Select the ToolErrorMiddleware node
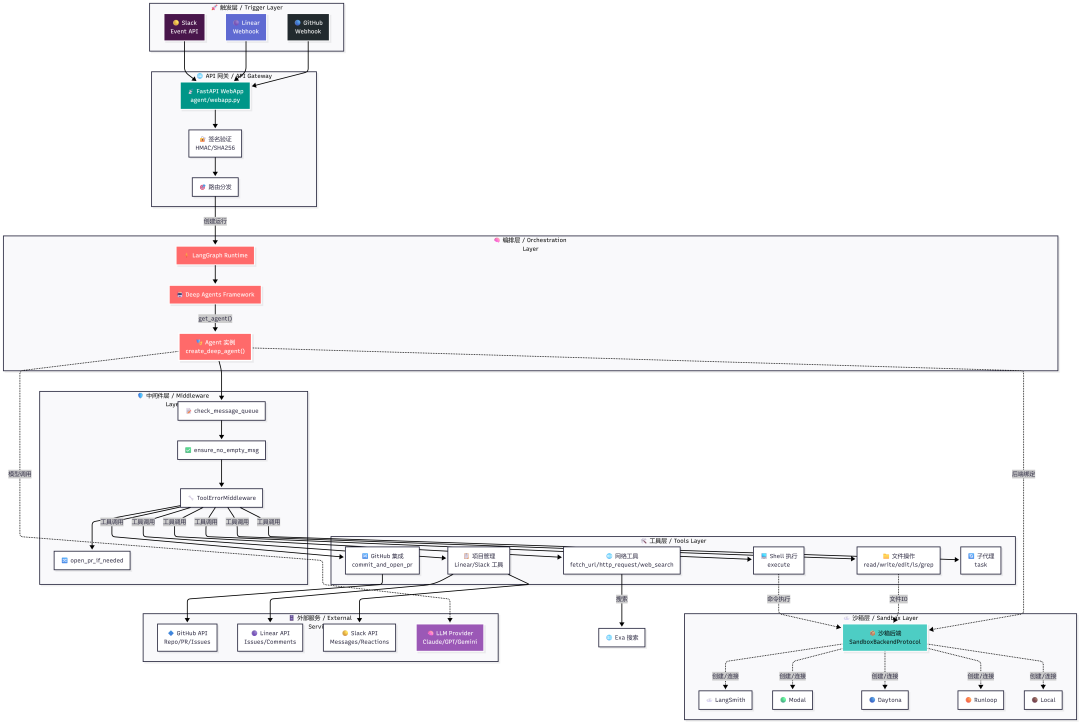This screenshot has height=723, width=1080. tap(221, 498)
